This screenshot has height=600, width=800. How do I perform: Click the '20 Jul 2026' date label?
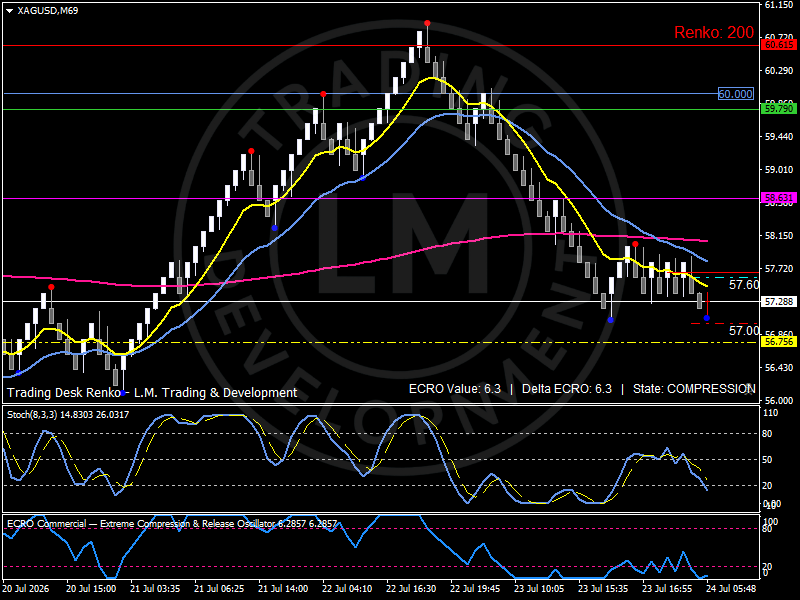pos(26,588)
